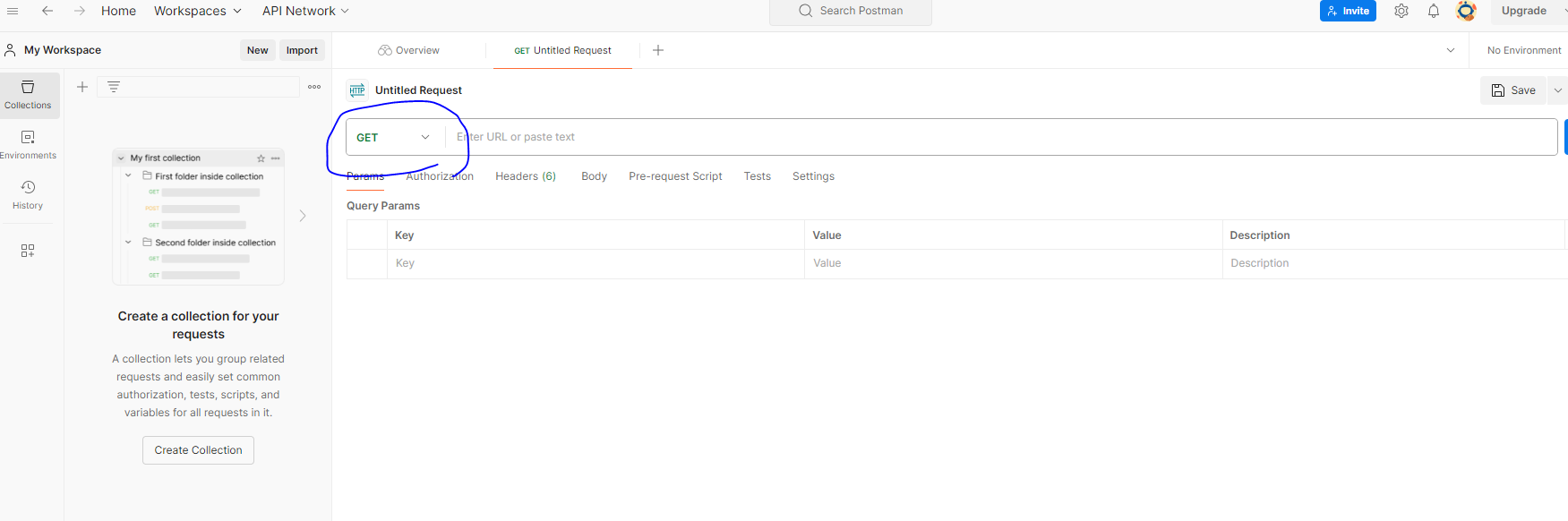The image size is (1568, 521).
Task: Open the History sidebar icon
Action: point(28,194)
